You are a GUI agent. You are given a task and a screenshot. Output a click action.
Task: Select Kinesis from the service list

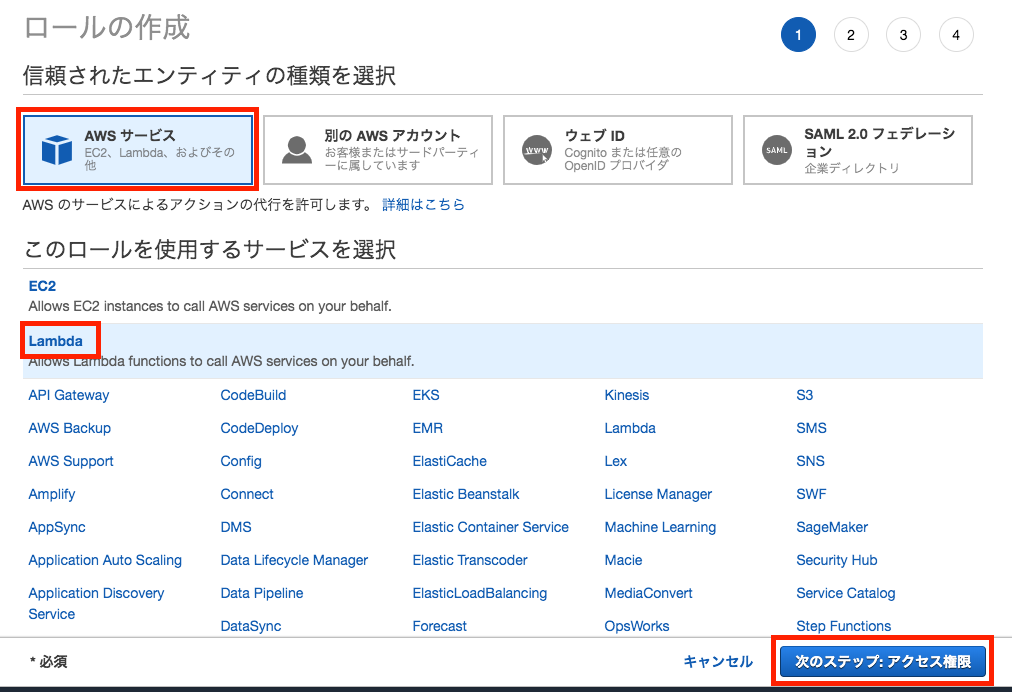[x=627, y=395]
